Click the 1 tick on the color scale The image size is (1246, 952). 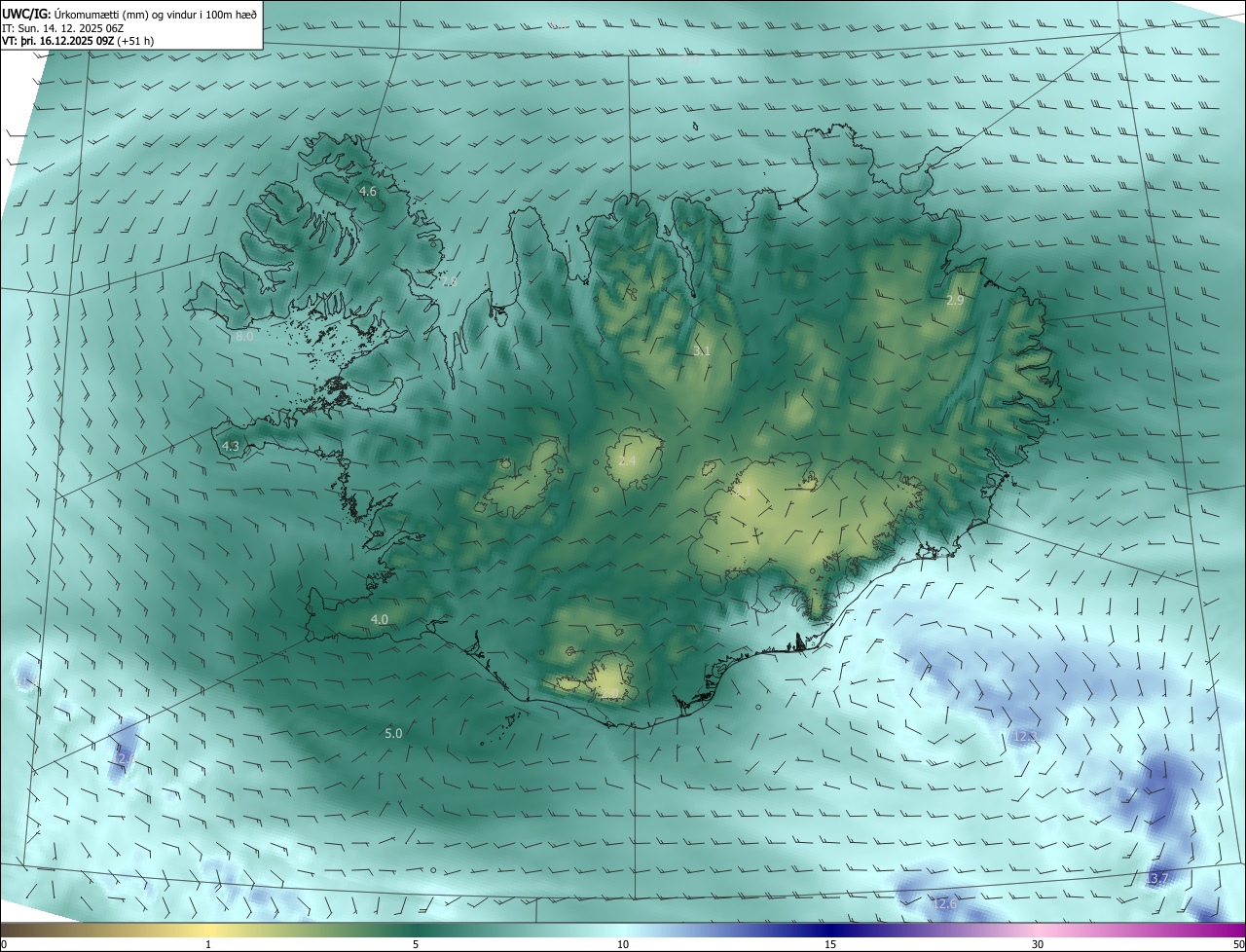click(x=208, y=944)
